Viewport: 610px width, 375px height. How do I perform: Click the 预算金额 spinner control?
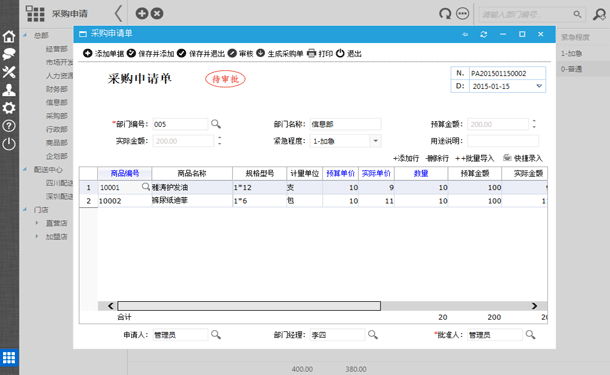pyautogui.click(x=534, y=124)
